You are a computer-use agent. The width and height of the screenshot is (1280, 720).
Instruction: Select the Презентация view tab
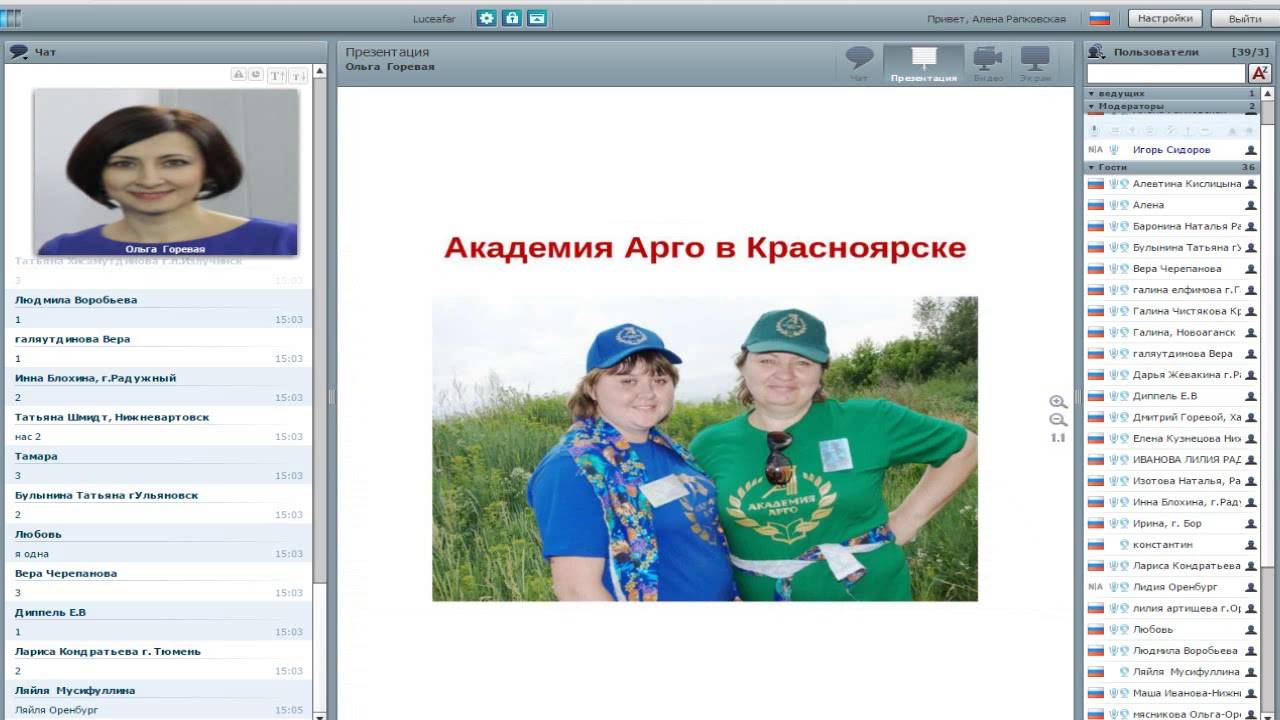[924, 63]
